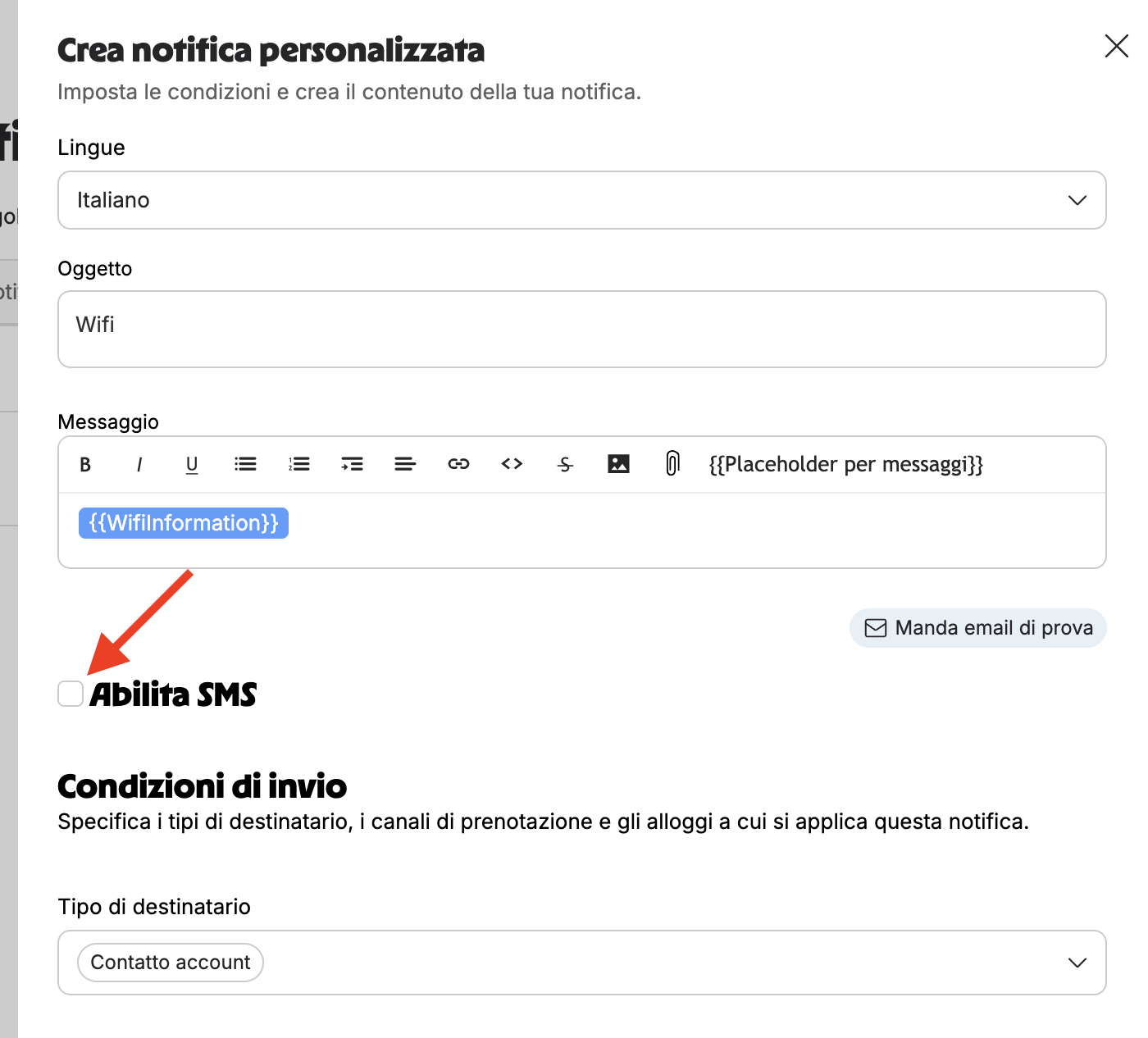The height and width of the screenshot is (1038, 1148).
Task: Insert a hyperlink with link icon
Action: (x=458, y=464)
